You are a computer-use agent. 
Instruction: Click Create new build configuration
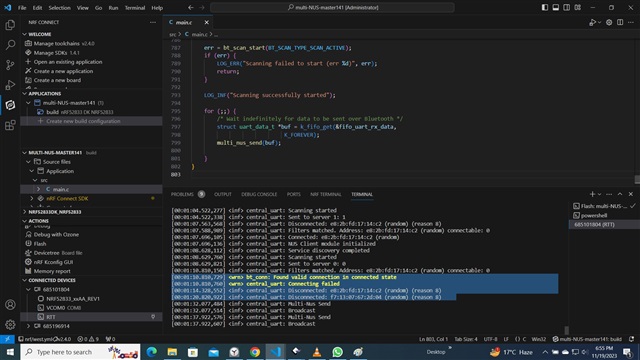point(83,121)
